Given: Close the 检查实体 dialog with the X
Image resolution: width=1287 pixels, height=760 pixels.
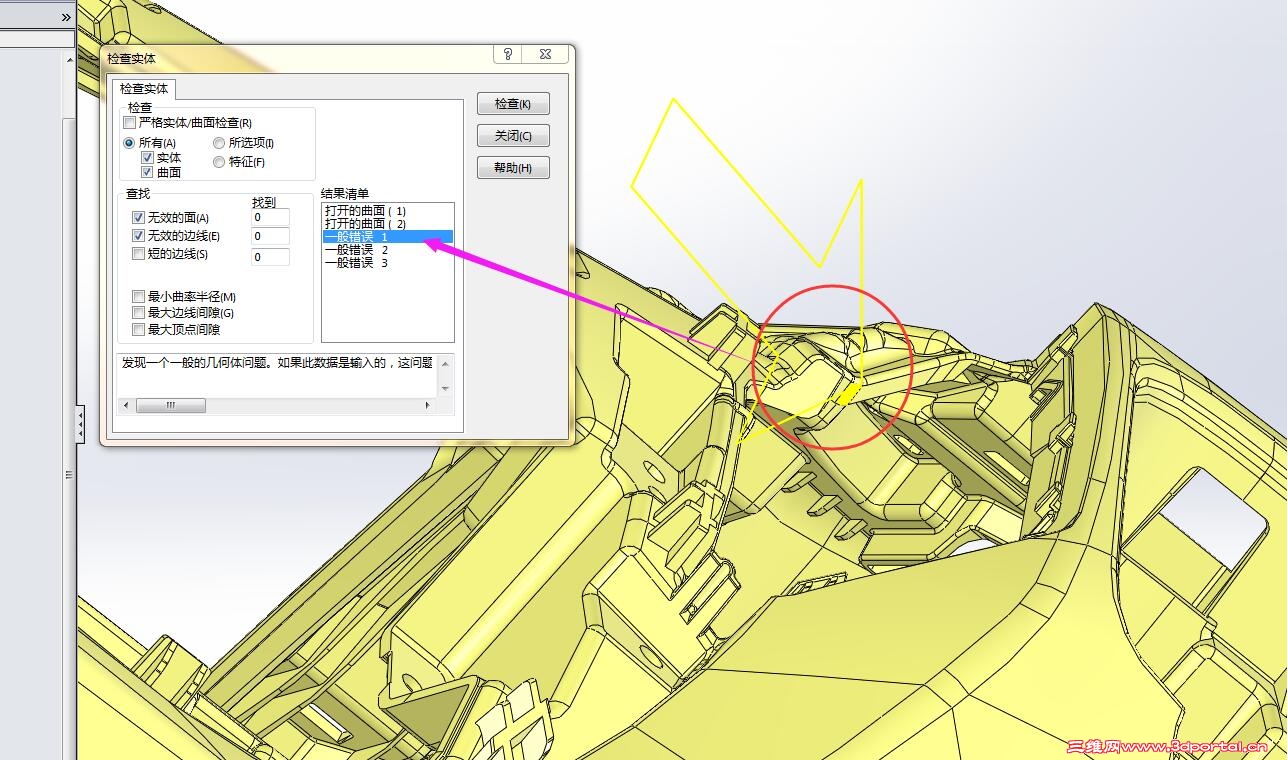Looking at the screenshot, I should 544,55.
